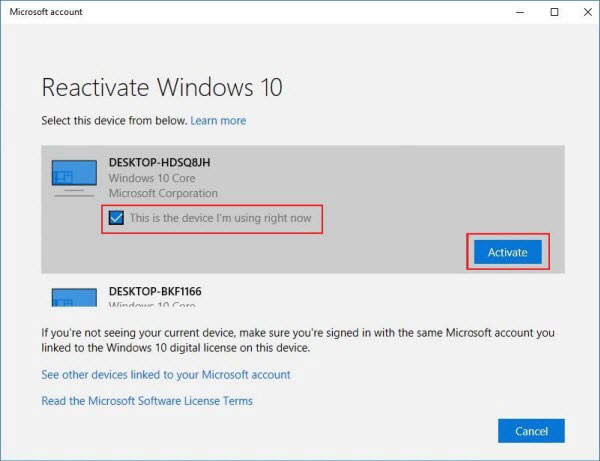Viewport: 600px width, 461px height.
Task: Select the DESKTOP-BKF1166 device name
Action: pyautogui.click(x=155, y=292)
